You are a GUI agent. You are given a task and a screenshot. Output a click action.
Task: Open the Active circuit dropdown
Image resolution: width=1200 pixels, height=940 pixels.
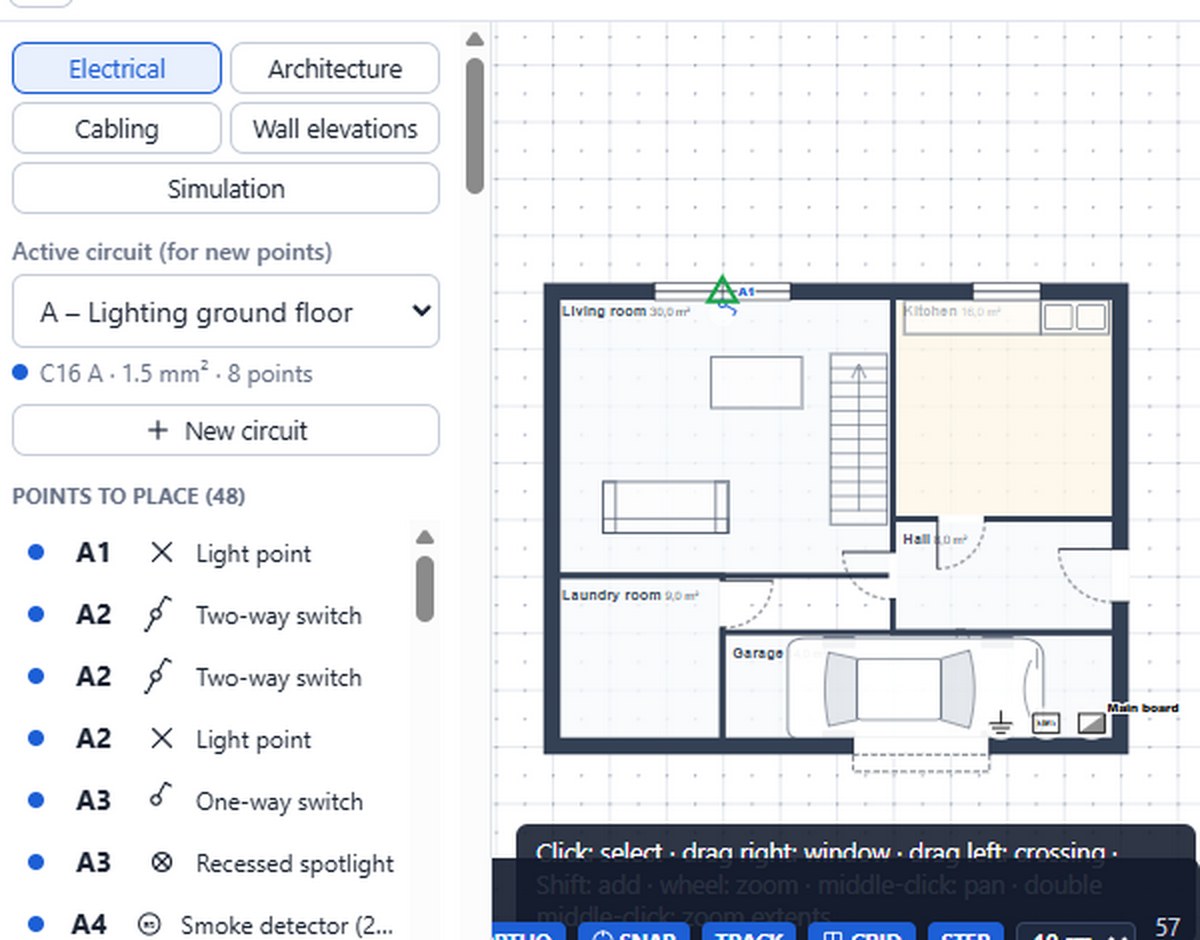(x=226, y=312)
